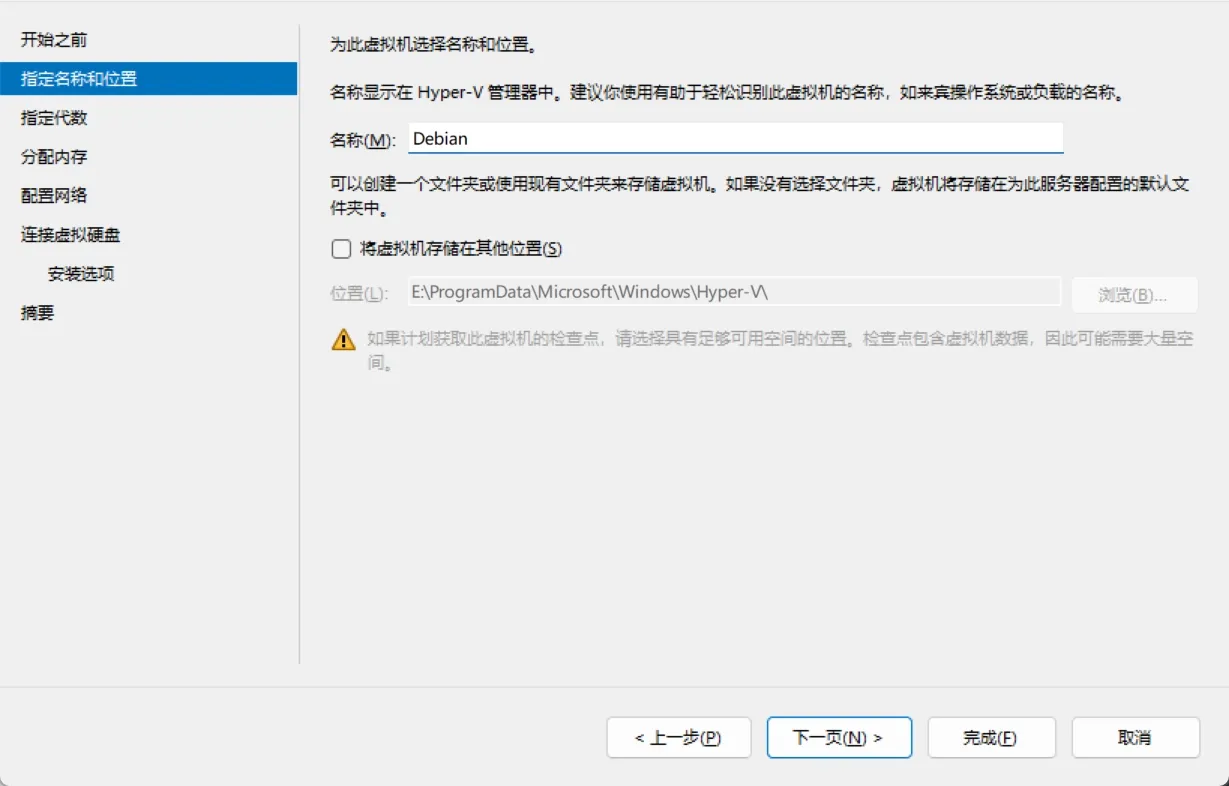
Task: Continue with the 下一页(N) button
Action: click(x=839, y=738)
